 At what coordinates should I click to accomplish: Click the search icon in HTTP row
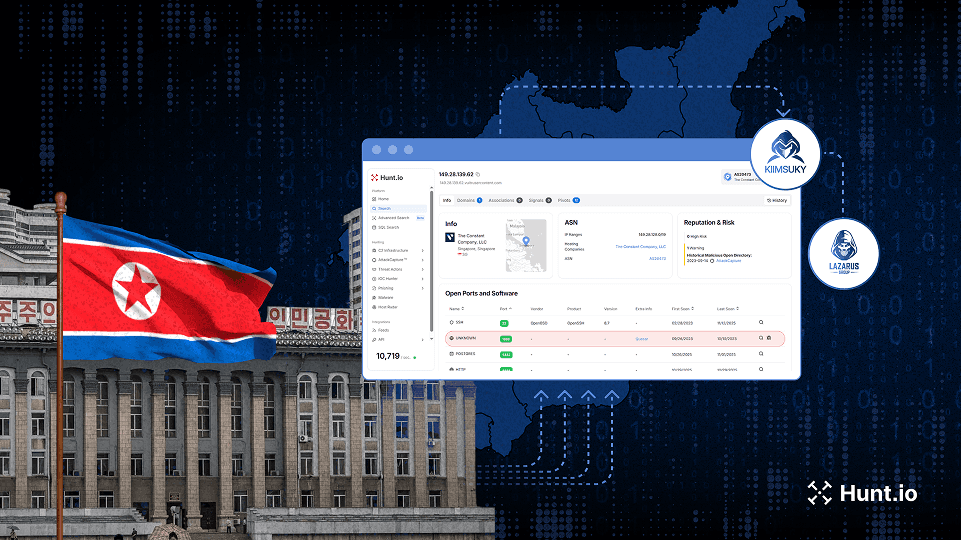(761, 369)
